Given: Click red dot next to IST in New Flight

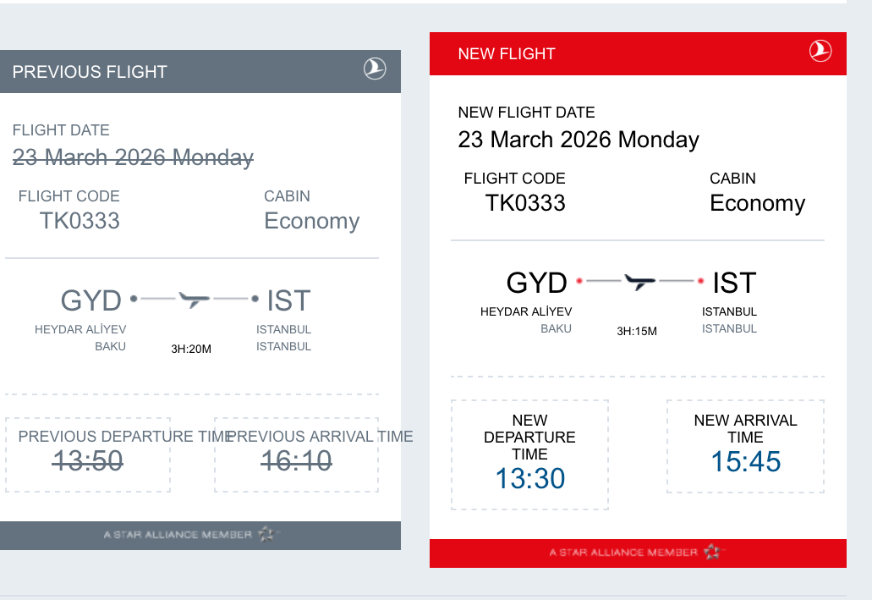Looking at the screenshot, I should coord(701,281).
